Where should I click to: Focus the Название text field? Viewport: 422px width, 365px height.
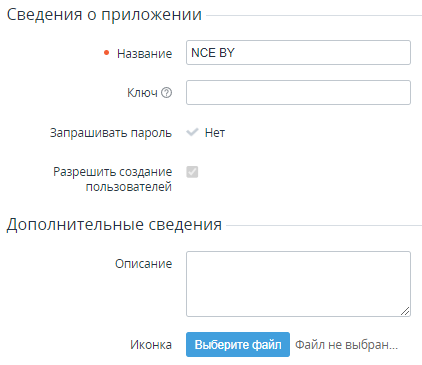point(298,53)
